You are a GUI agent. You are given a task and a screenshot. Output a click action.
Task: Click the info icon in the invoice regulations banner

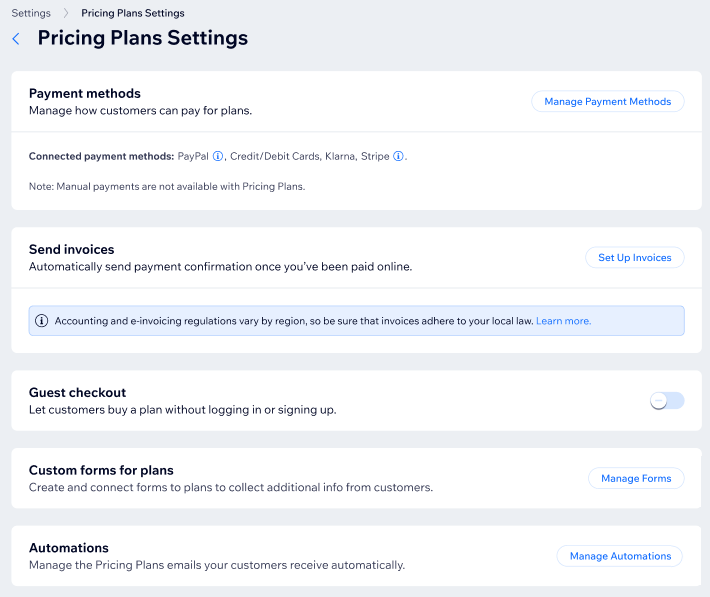pos(41,321)
